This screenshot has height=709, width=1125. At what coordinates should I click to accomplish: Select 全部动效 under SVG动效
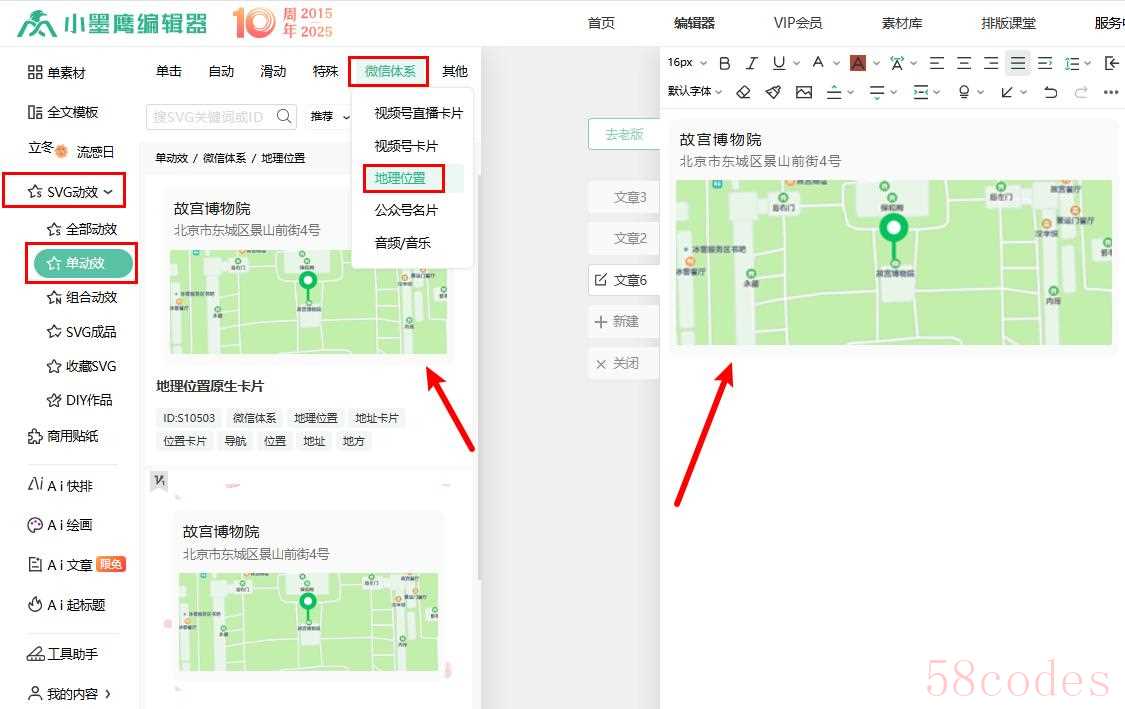(82, 229)
